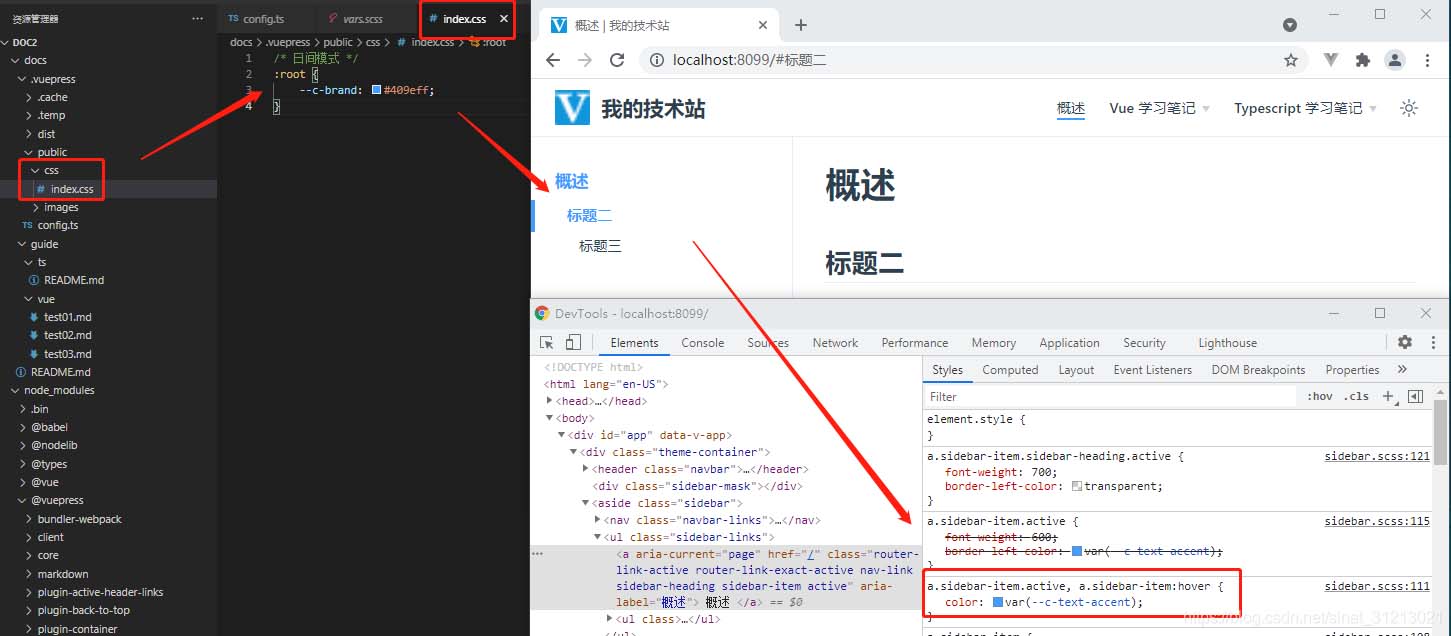This screenshot has height=636, width=1451.
Task: Switch to the Console tab in DevTools
Action: pyautogui.click(x=702, y=343)
